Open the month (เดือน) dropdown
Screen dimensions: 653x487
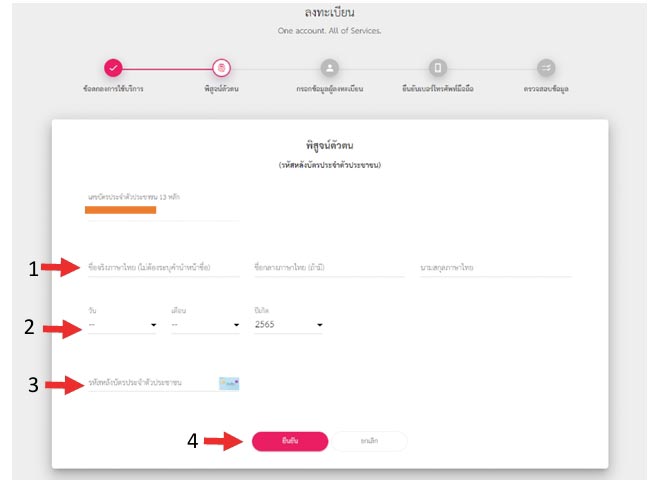(x=205, y=325)
